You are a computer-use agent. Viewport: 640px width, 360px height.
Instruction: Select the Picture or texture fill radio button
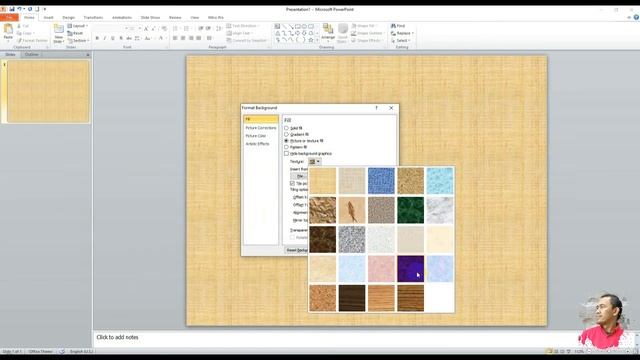tap(286, 141)
